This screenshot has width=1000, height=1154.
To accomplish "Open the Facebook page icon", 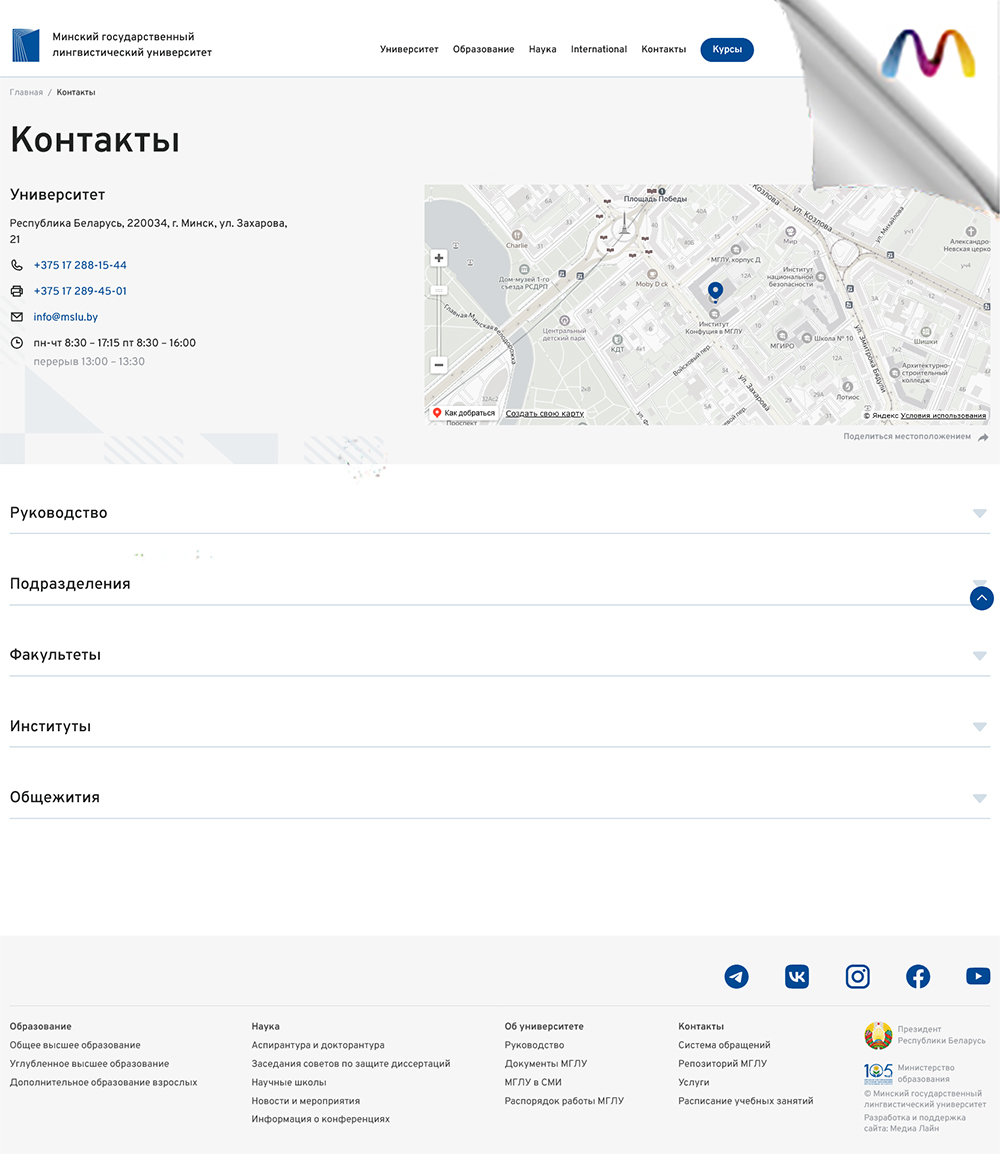I will click(918, 977).
